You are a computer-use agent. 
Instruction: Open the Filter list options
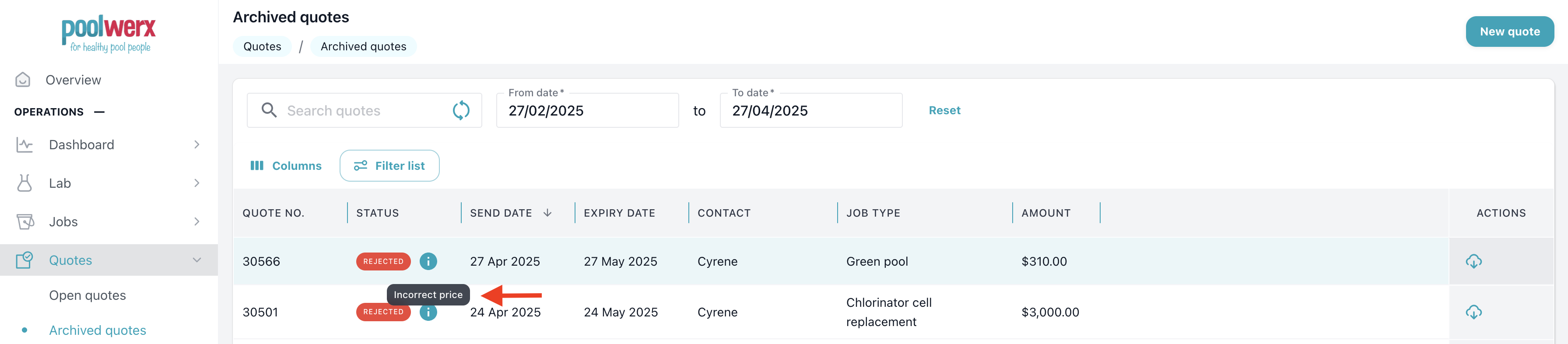coord(389,165)
